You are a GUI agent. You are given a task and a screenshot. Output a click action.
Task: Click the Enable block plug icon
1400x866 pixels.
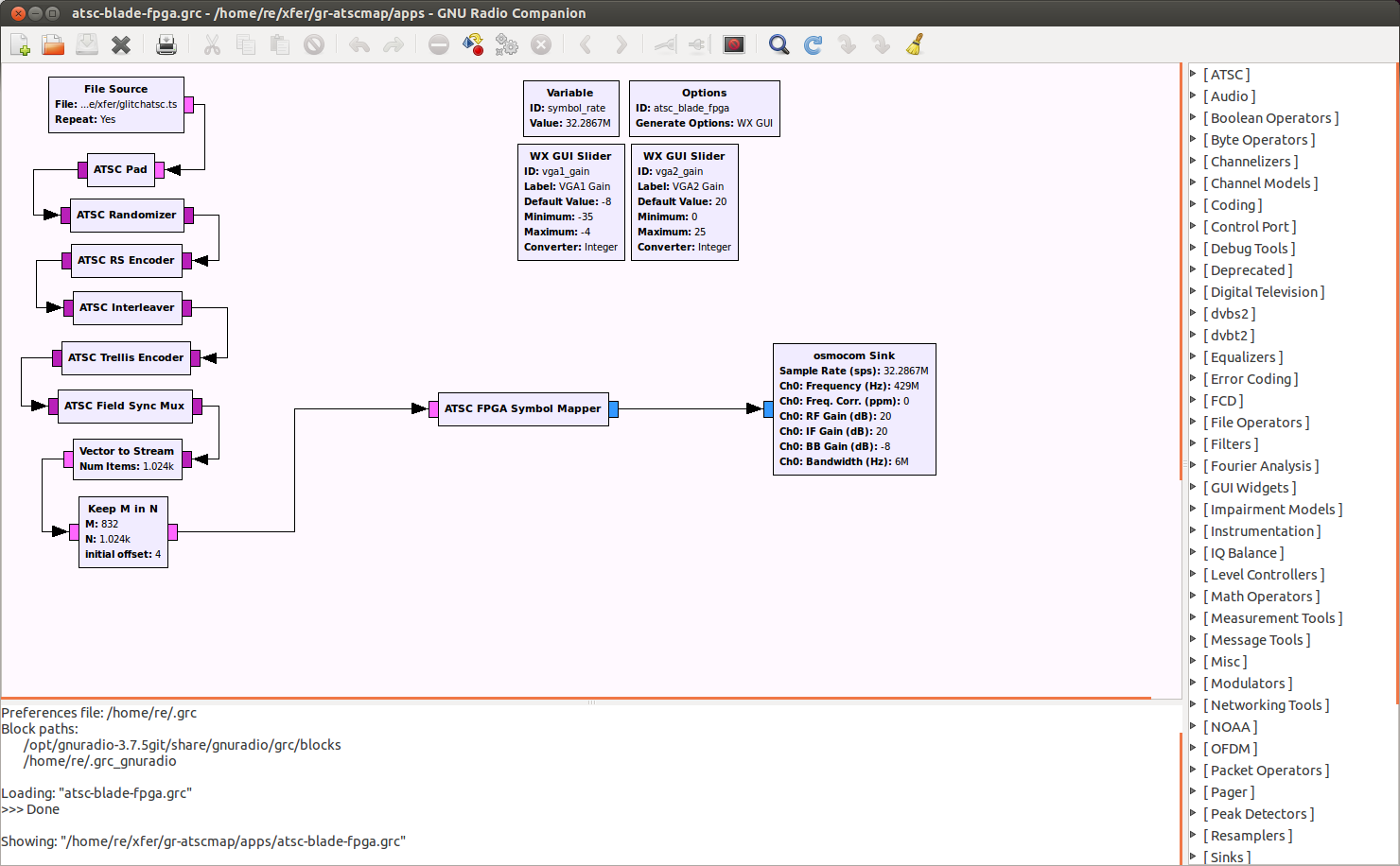666,44
